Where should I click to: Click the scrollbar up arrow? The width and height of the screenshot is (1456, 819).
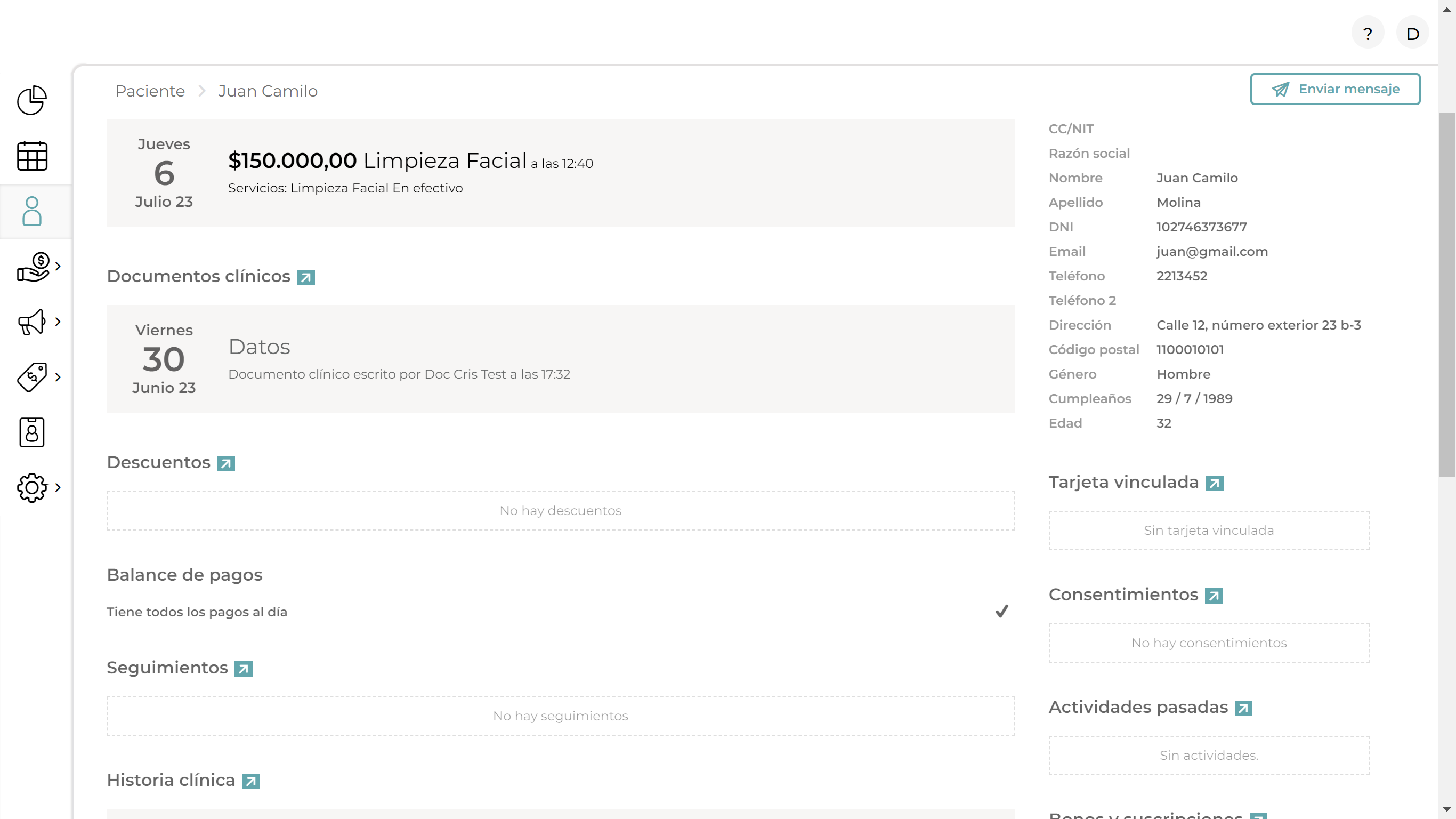click(1446, 9)
